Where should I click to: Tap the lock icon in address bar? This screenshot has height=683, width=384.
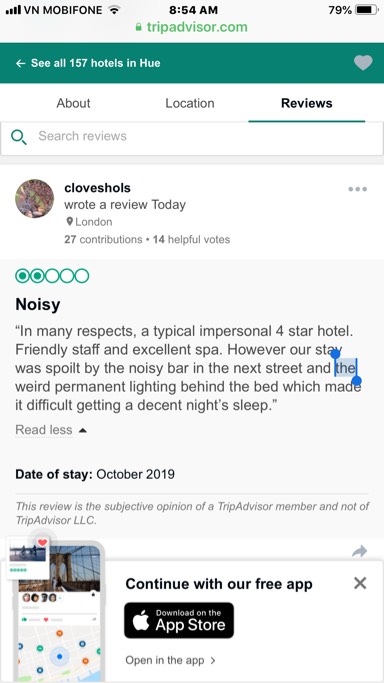pos(139,27)
